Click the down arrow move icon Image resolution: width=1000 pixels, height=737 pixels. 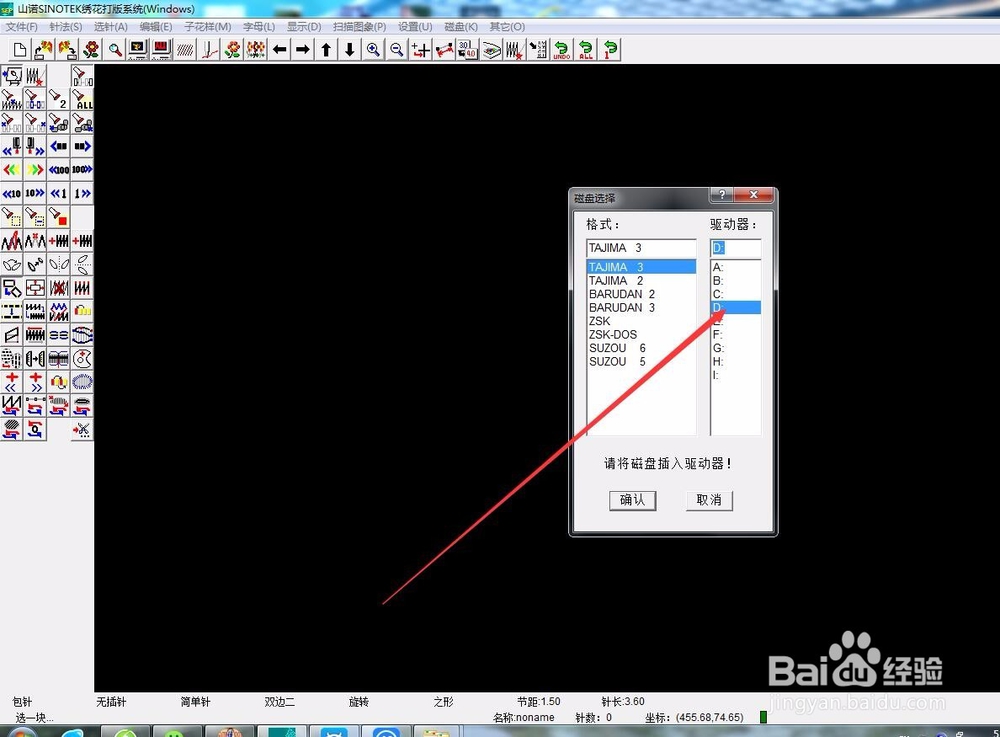(x=350, y=50)
